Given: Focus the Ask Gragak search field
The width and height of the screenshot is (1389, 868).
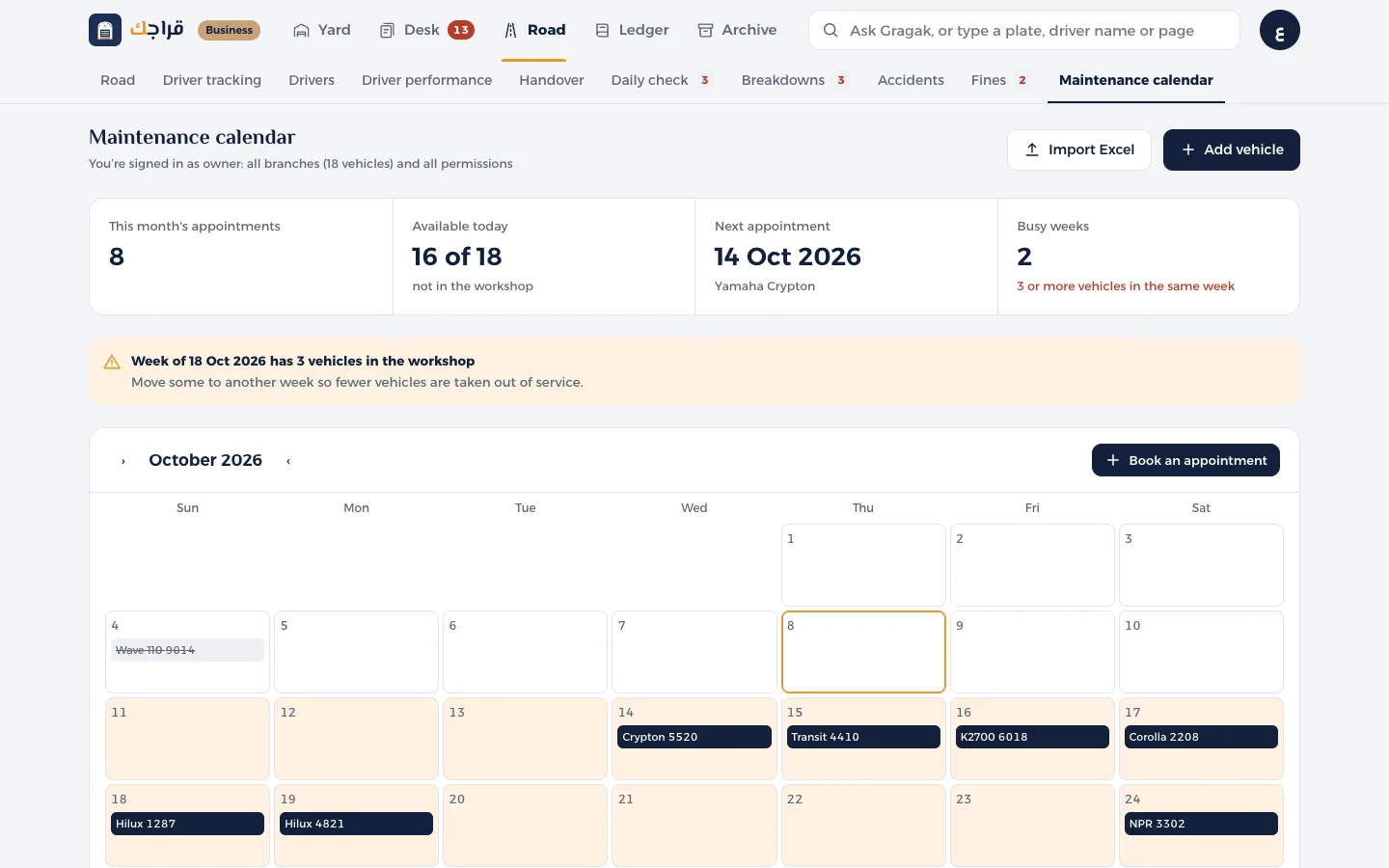Looking at the screenshot, I should (1024, 30).
